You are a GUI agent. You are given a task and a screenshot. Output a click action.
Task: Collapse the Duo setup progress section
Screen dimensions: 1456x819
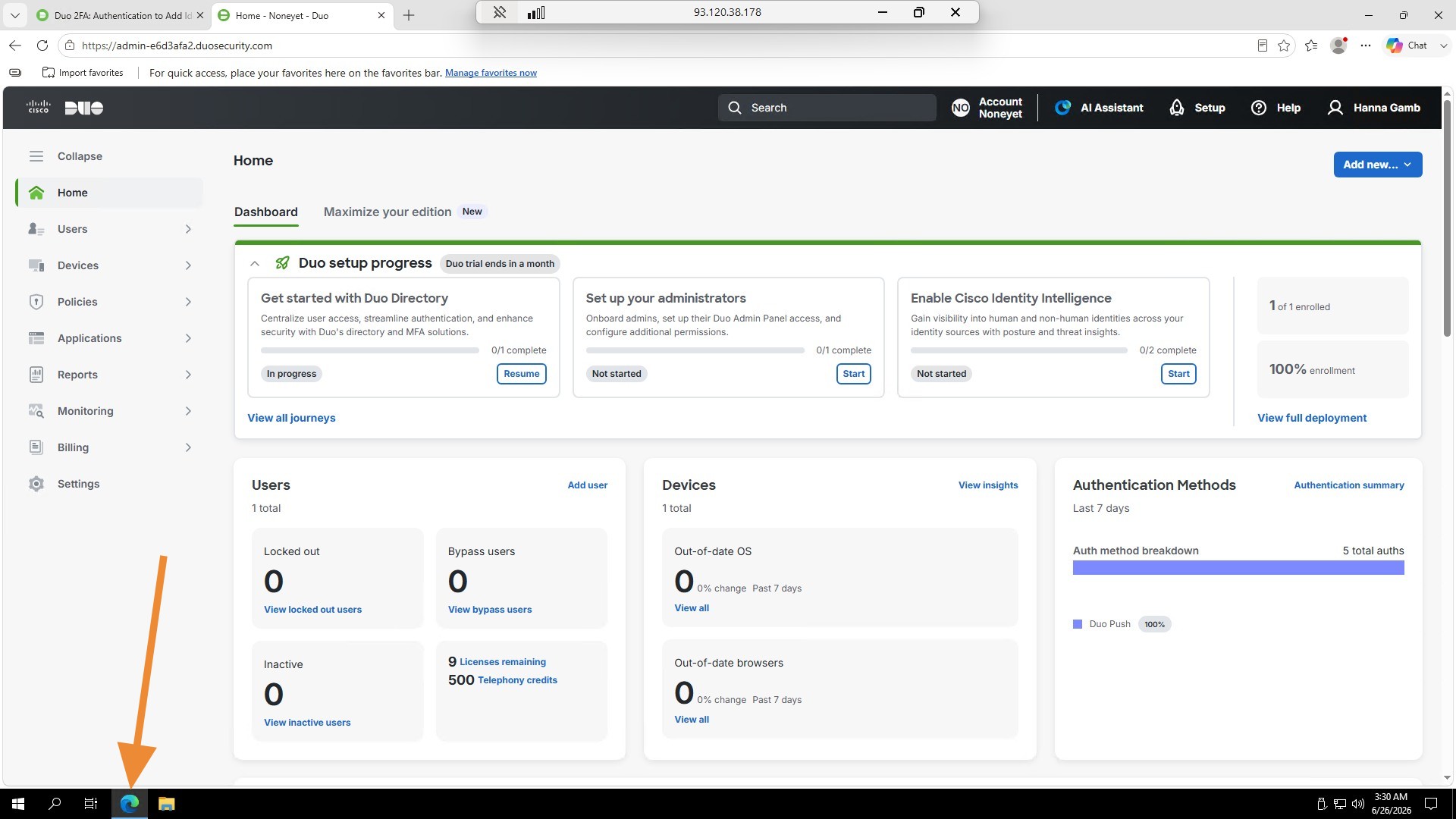(255, 264)
